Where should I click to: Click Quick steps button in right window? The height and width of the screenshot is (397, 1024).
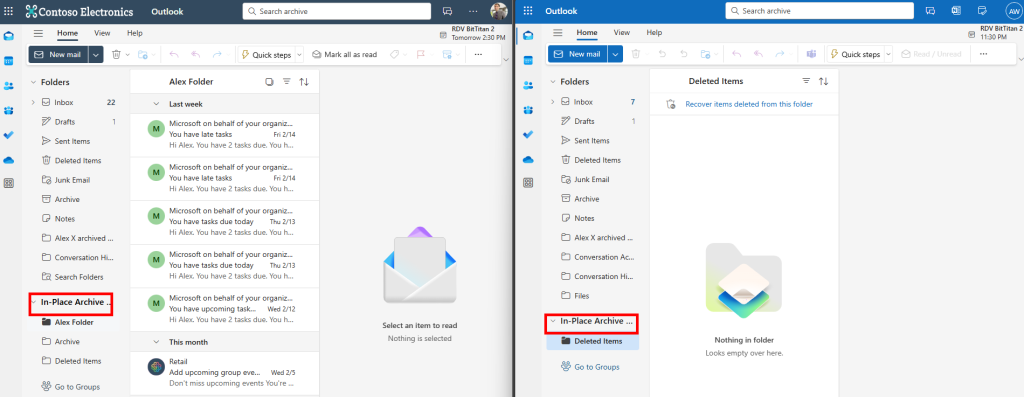[x=855, y=54]
